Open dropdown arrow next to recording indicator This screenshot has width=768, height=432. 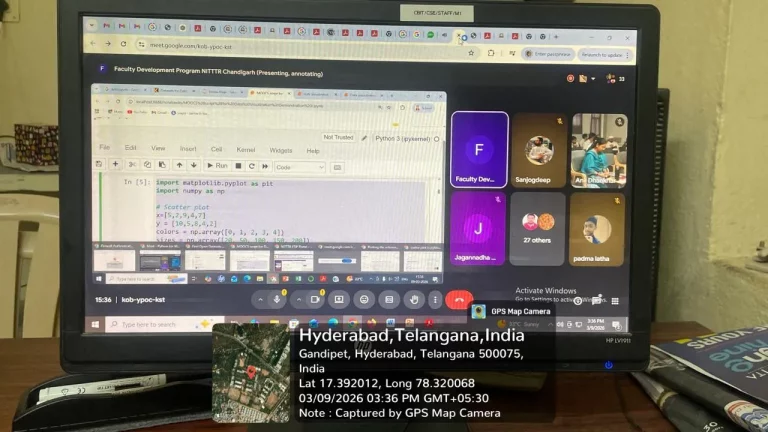pos(593,78)
